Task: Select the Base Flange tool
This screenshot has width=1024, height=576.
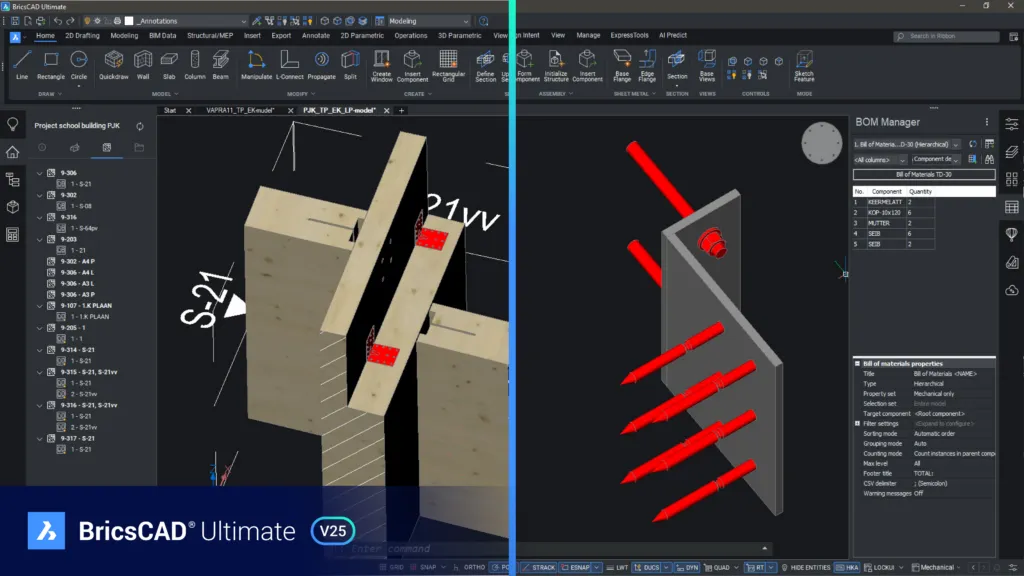Action: tap(622, 67)
